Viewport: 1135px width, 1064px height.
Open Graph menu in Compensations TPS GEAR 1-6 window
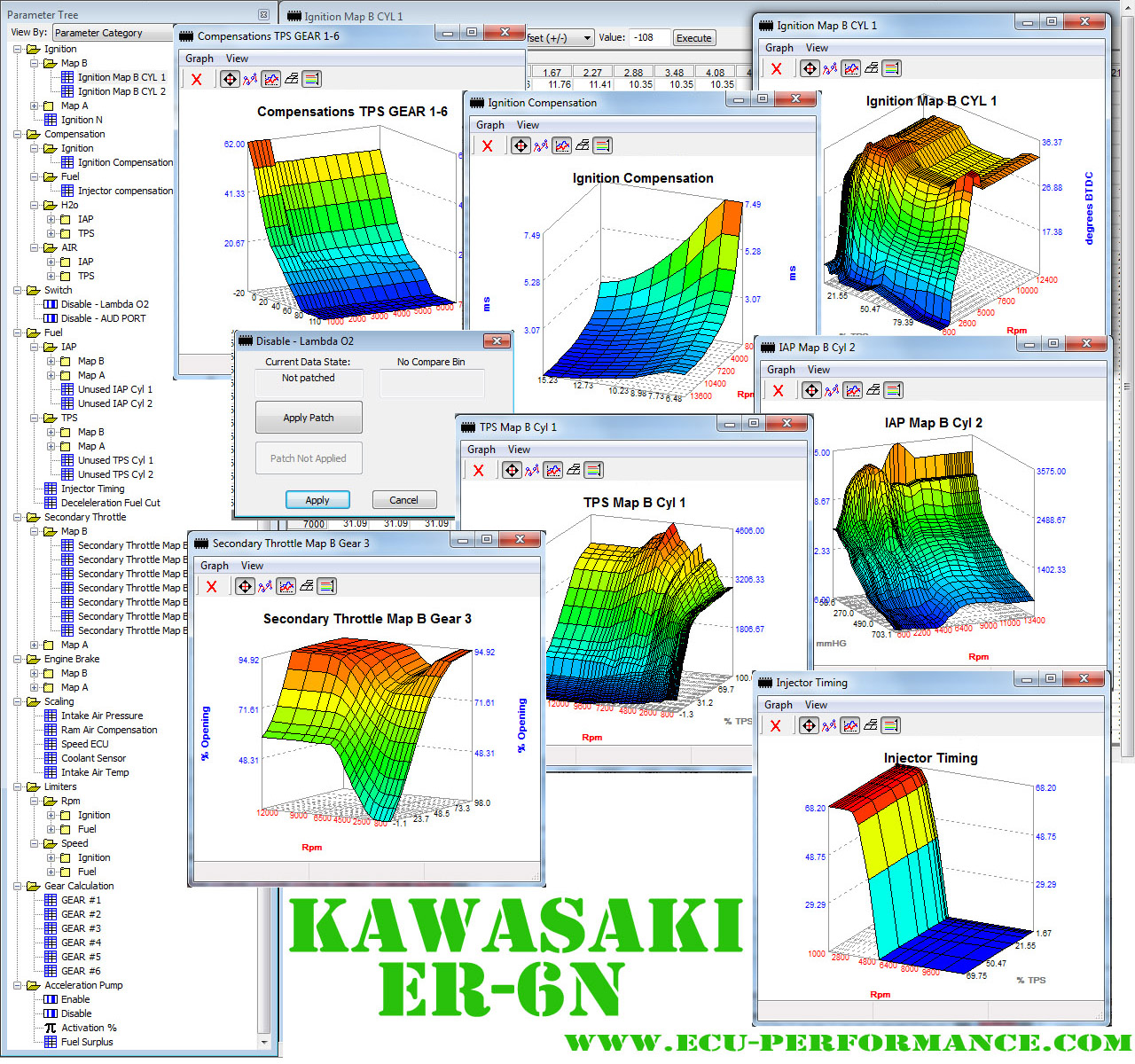[200, 59]
